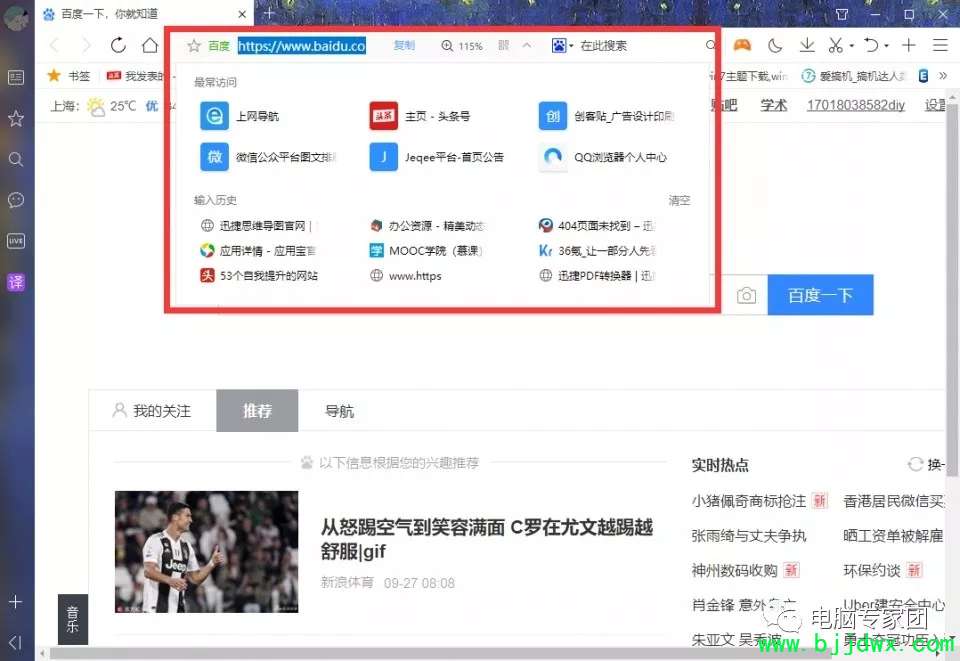This screenshot has height=661, width=960.
Task: Open hot topic 小猪佩奇商标抢注
Action: pos(748,501)
